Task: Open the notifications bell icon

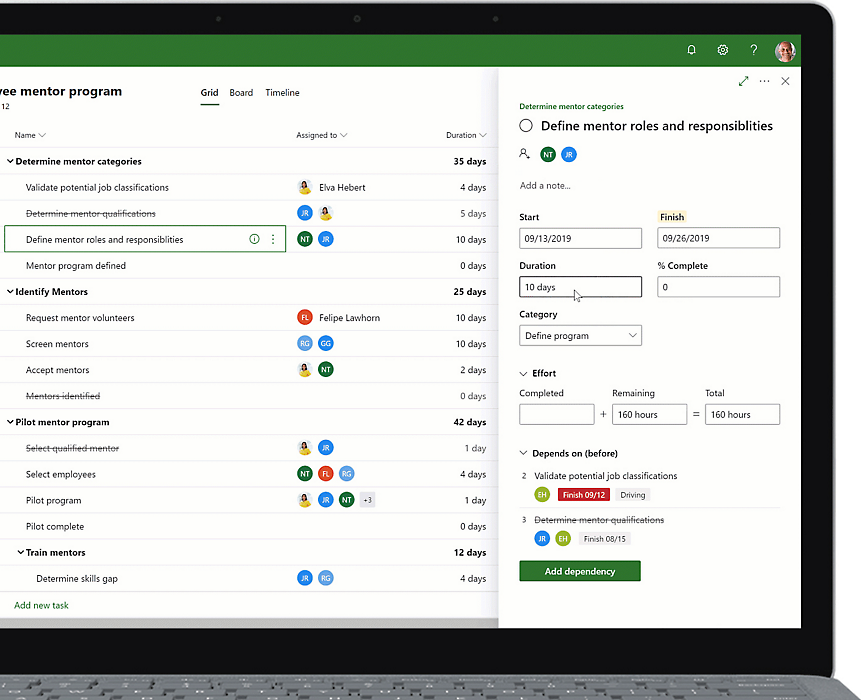Action: [x=691, y=50]
